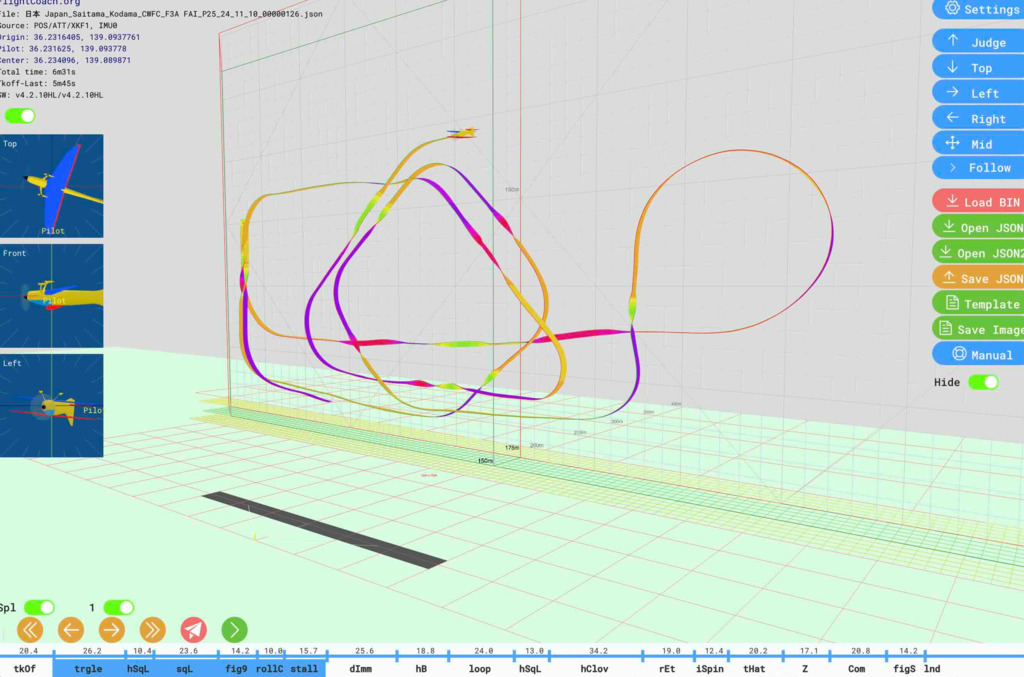The image size is (1024, 677).
Task: Click the Origin coordinates 36.2316405 line
Action: point(70,37)
